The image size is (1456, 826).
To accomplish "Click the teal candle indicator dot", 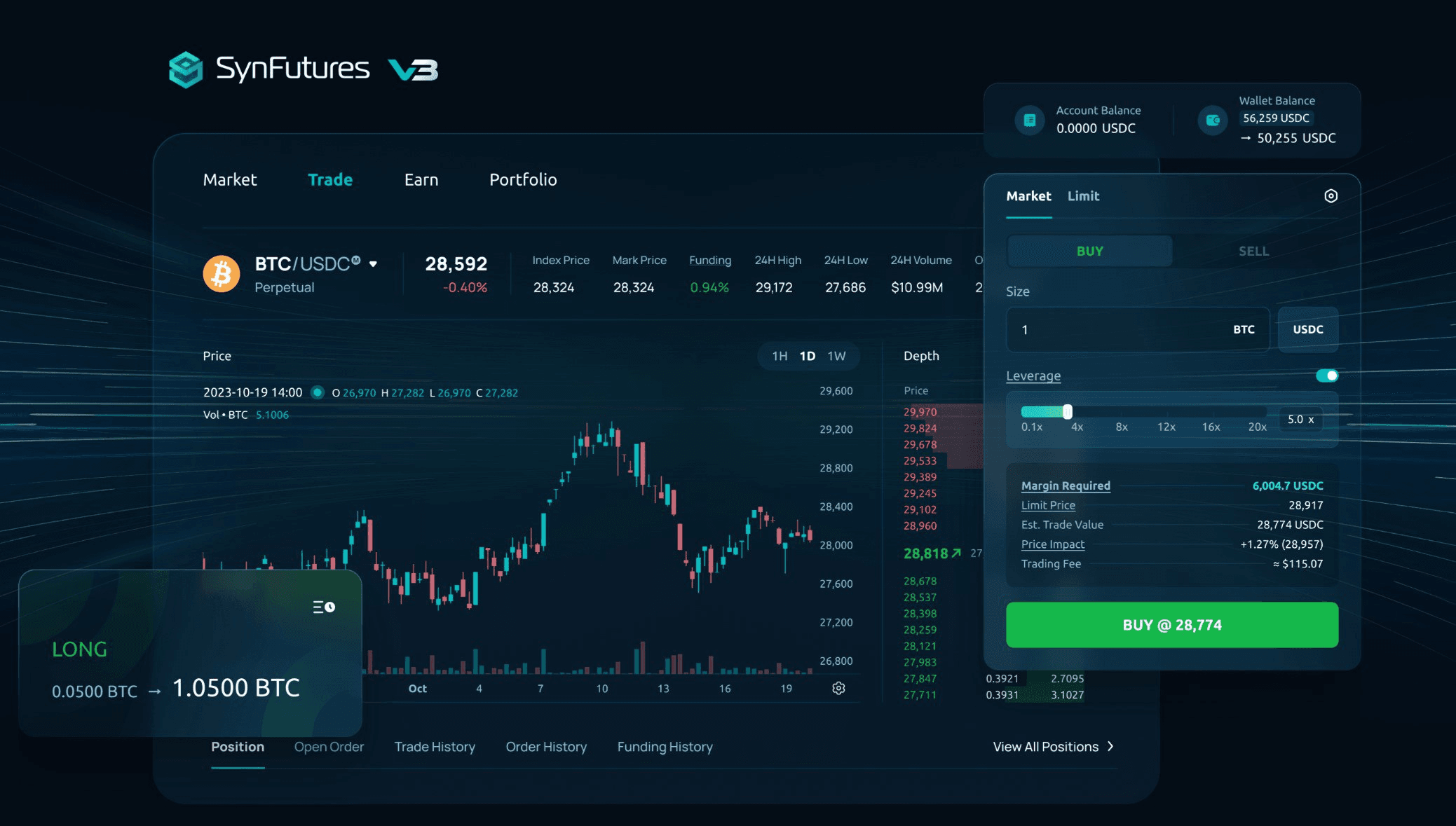I will coord(318,392).
